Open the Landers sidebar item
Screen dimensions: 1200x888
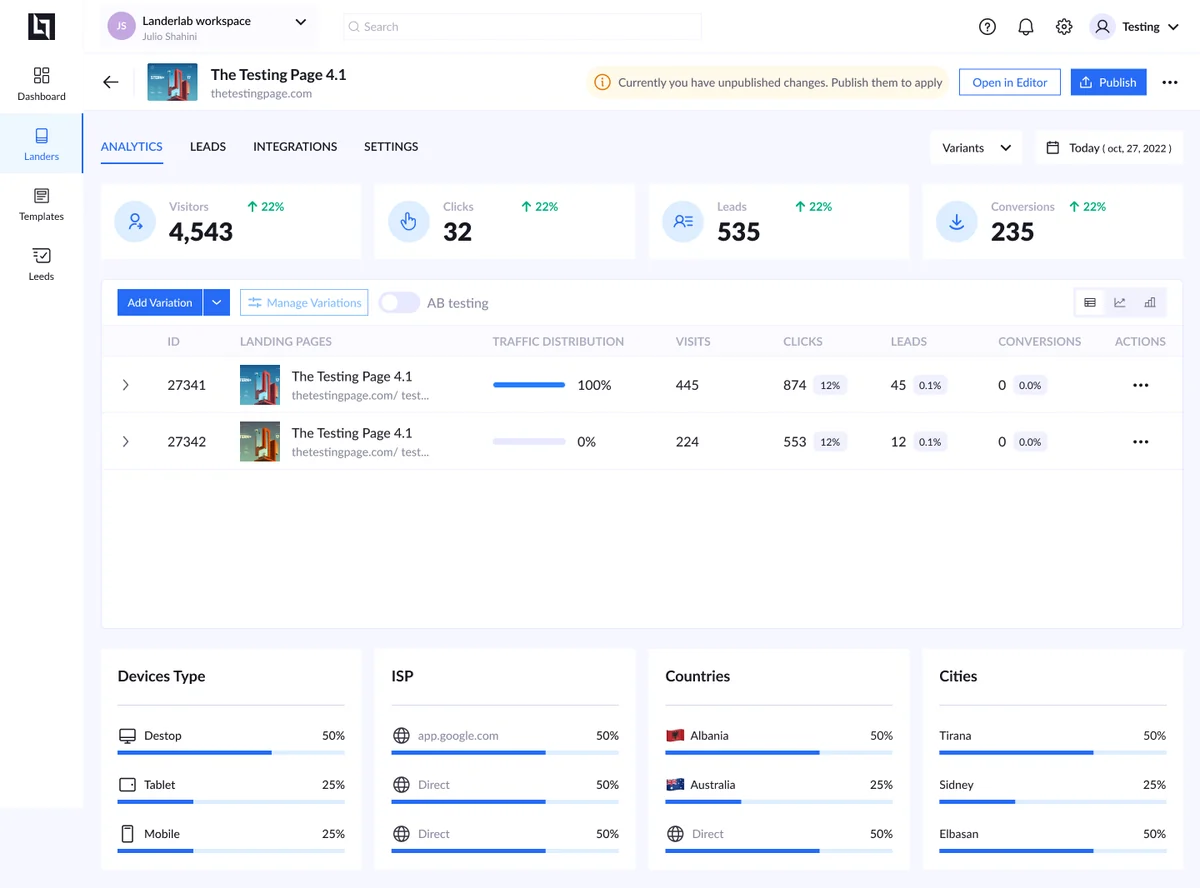pyautogui.click(x=41, y=143)
